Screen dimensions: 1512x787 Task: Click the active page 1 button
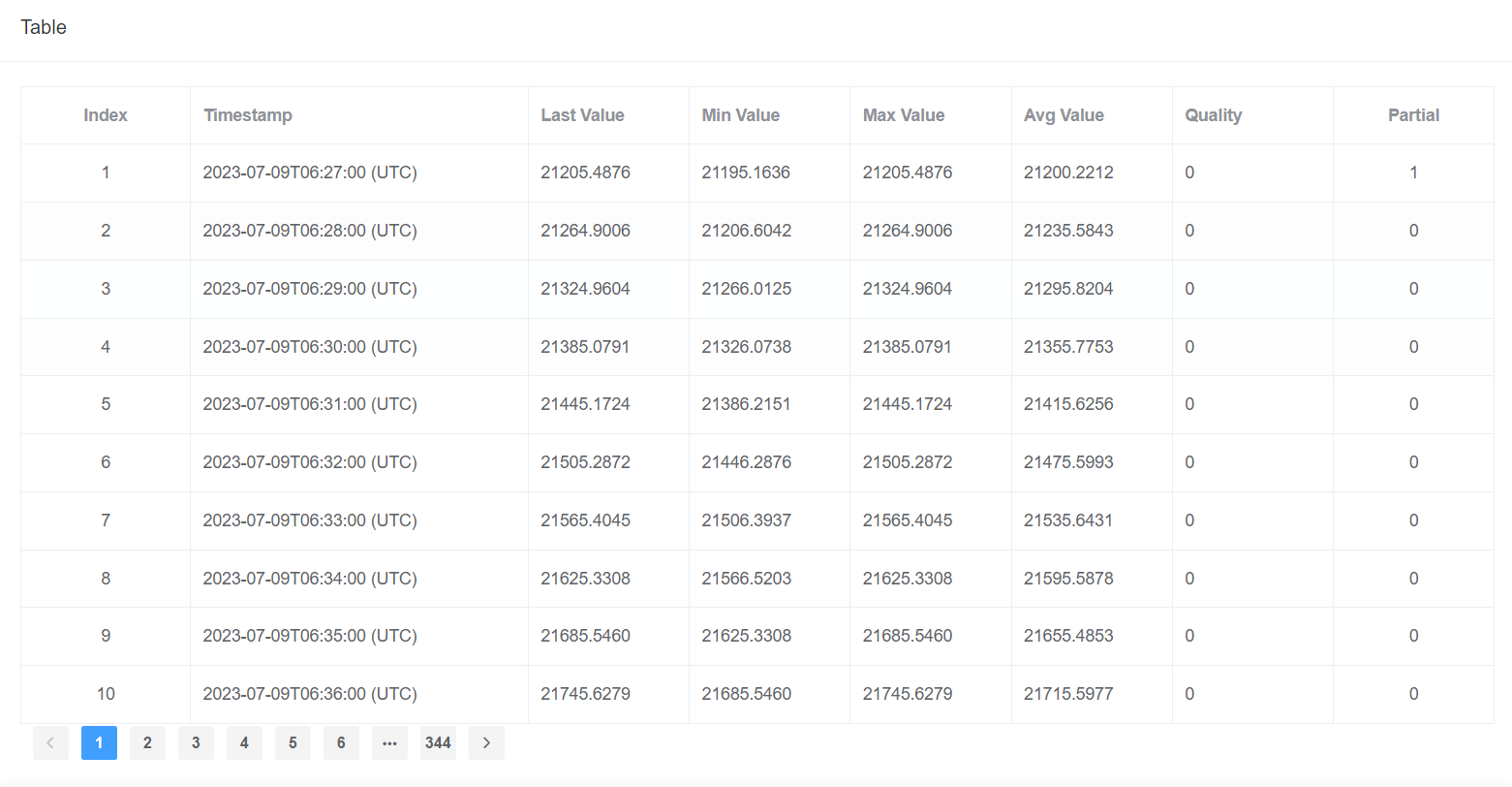pyautogui.click(x=99, y=743)
